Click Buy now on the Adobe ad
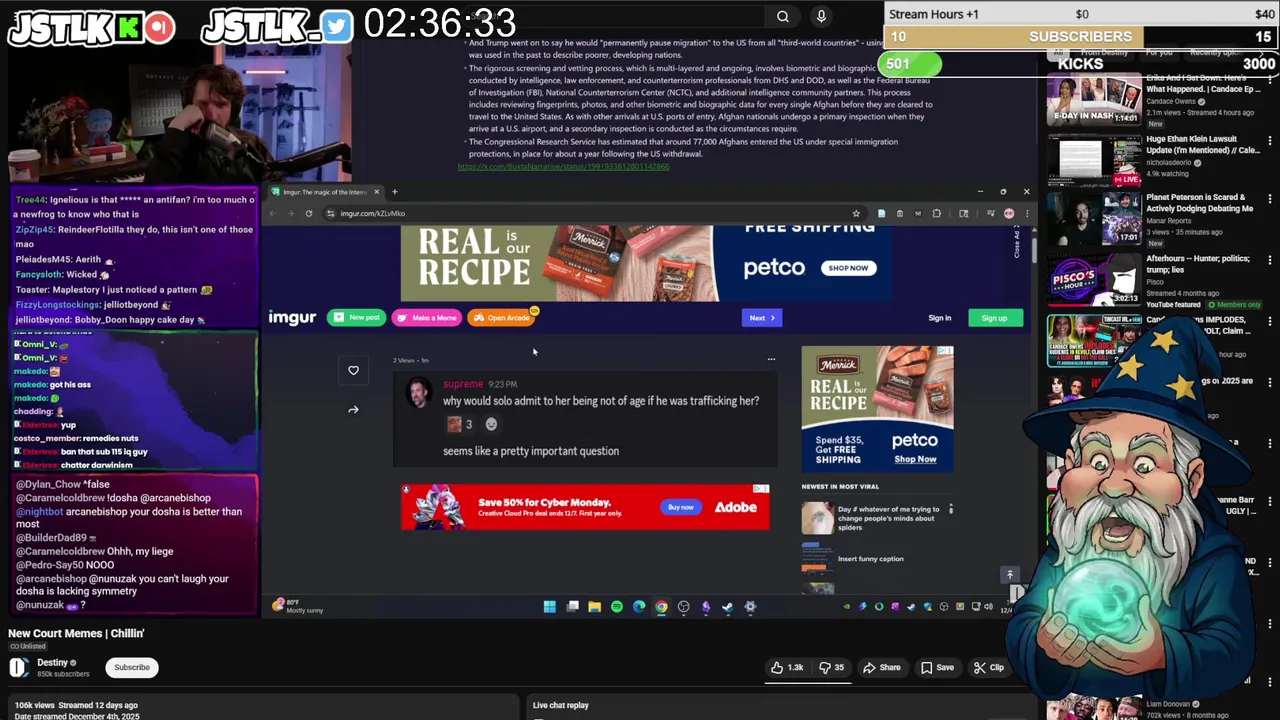The height and width of the screenshot is (720, 1280). click(x=680, y=507)
